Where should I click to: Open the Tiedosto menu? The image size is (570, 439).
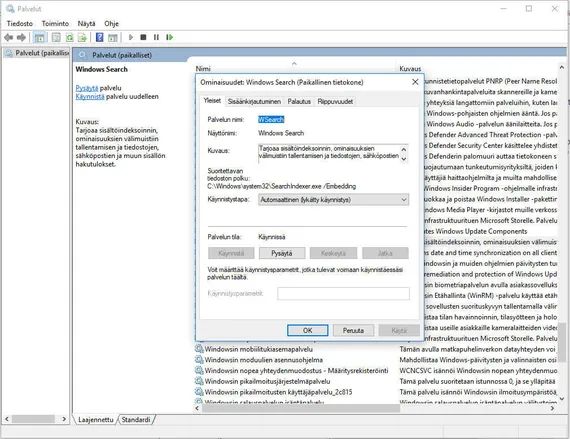coord(20,24)
